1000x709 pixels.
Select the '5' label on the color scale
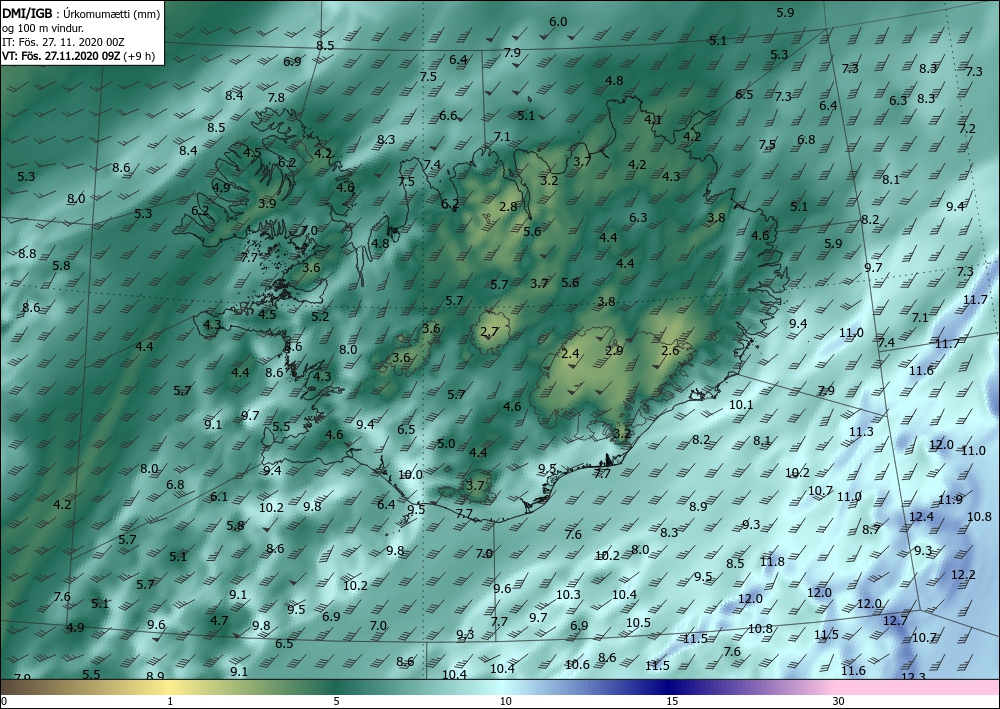click(336, 701)
